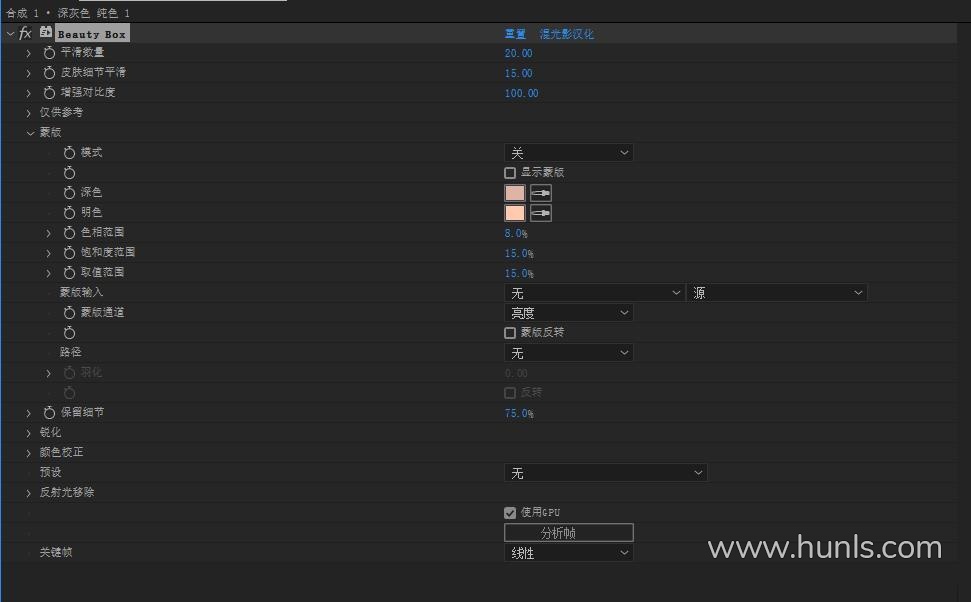Screen dimensions: 971x602
Task: Click the 平滑数量 value 20.00
Action: 518,53
